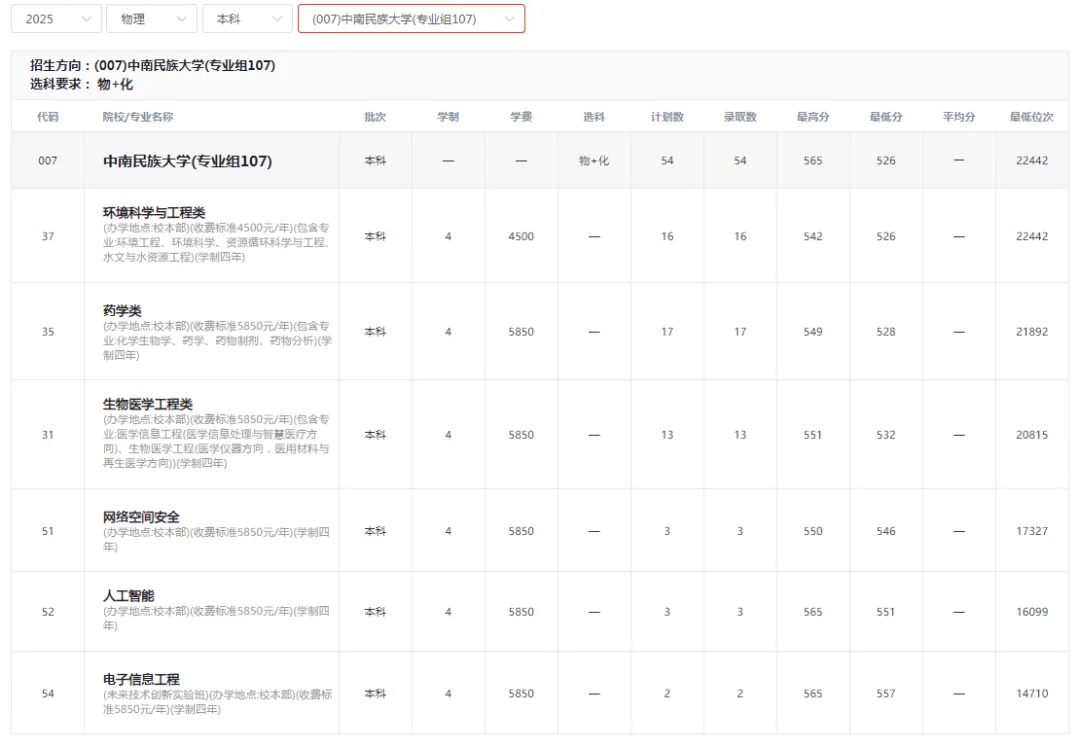1080x747 pixels.
Task: Click lowest rank 14710 cell
Action: pos(1032,694)
